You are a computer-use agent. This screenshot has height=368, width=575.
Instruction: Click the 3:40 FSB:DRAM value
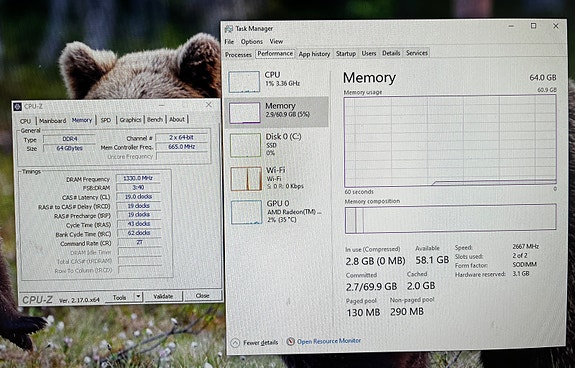(x=138, y=187)
